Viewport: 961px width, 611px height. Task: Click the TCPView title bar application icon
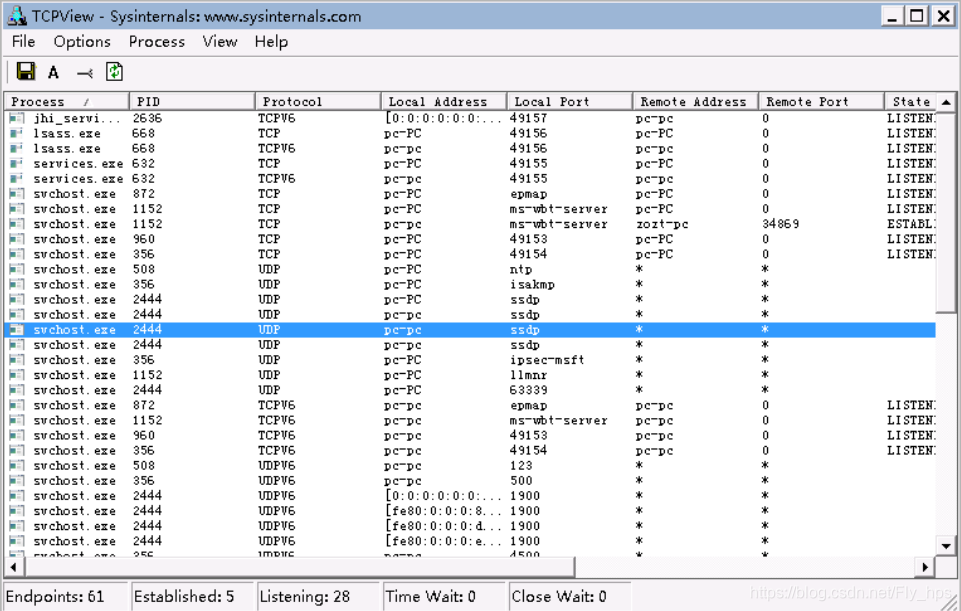(x=17, y=17)
